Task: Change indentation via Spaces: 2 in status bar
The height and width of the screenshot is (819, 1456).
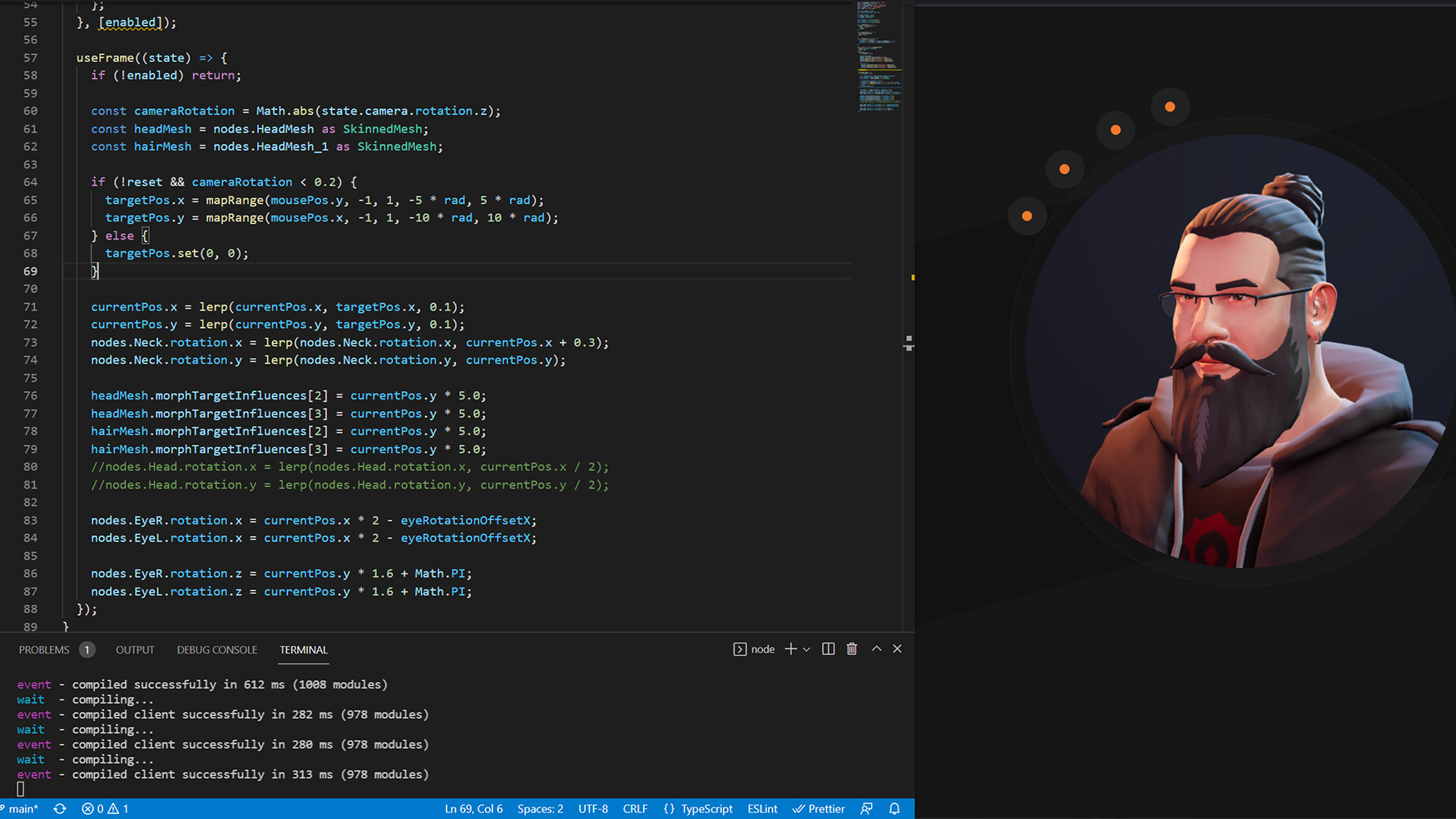Action: [540, 808]
